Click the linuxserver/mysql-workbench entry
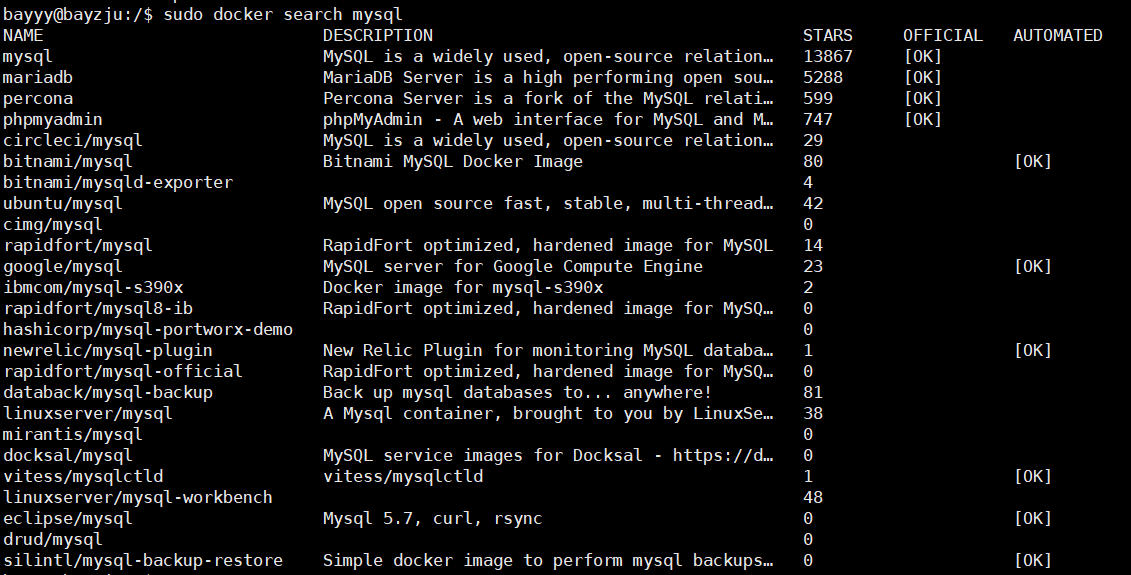1131x575 pixels. click(x=138, y=498)
